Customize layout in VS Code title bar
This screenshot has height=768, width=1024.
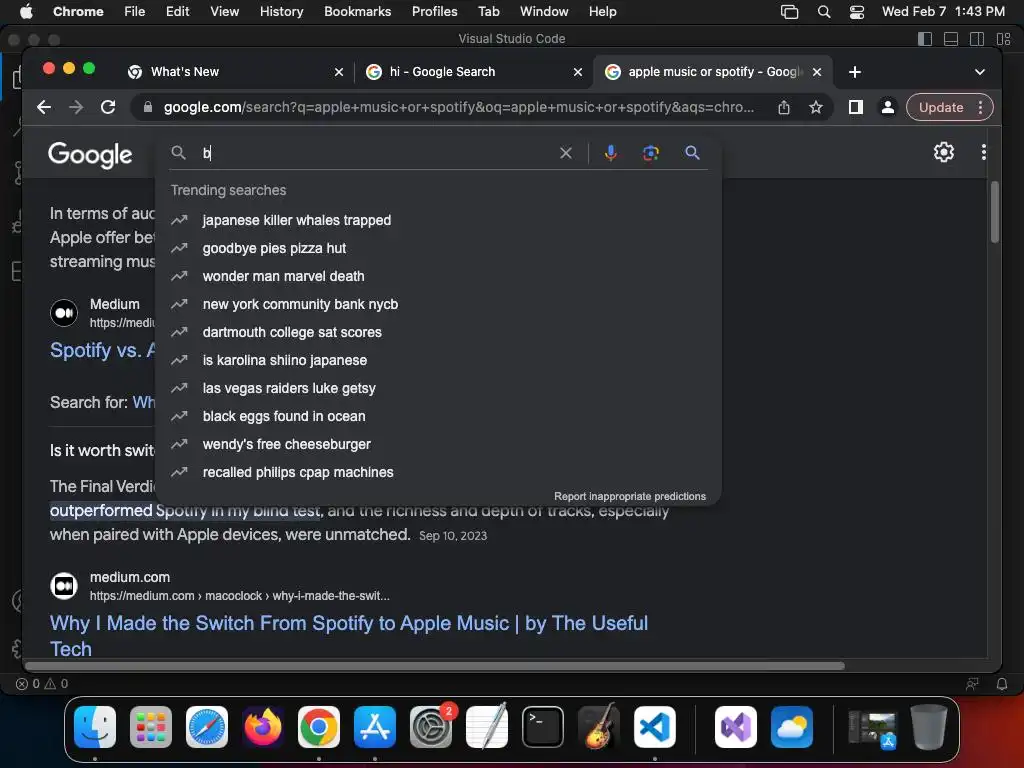[x=1004, y=39]
